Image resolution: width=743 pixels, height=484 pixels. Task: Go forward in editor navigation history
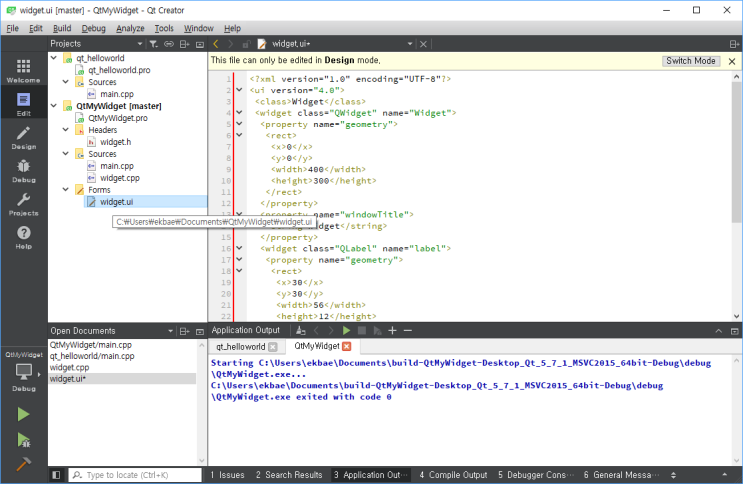(231, 44)
